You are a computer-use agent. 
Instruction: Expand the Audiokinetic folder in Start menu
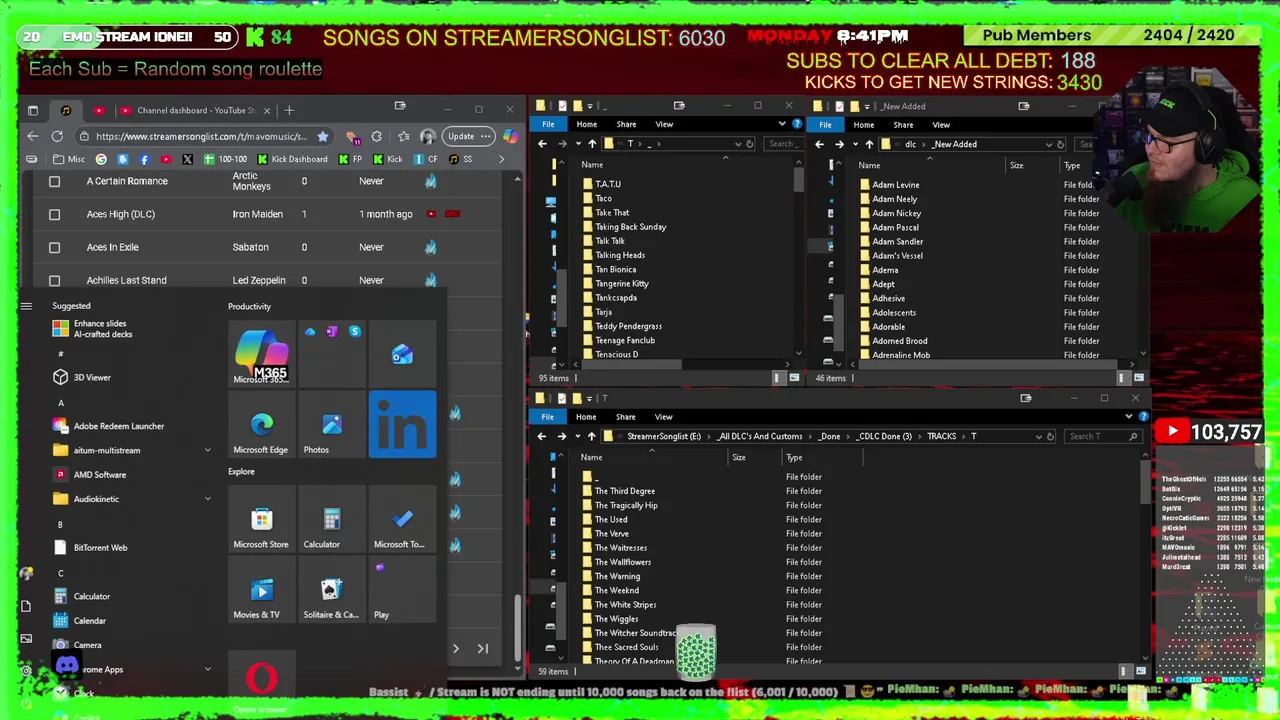coord(208,499)
